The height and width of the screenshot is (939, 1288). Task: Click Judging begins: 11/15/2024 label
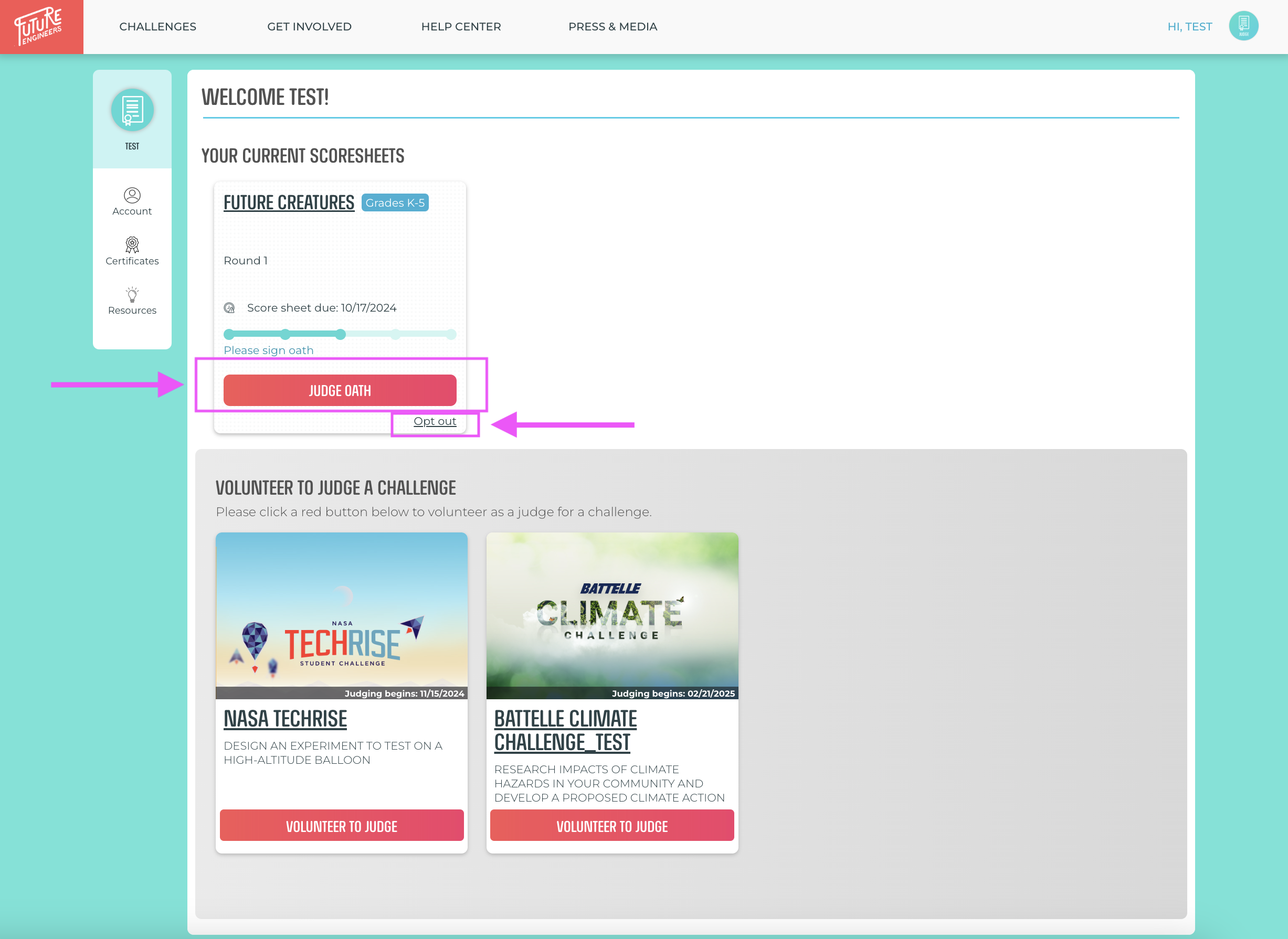coord(404,693)
